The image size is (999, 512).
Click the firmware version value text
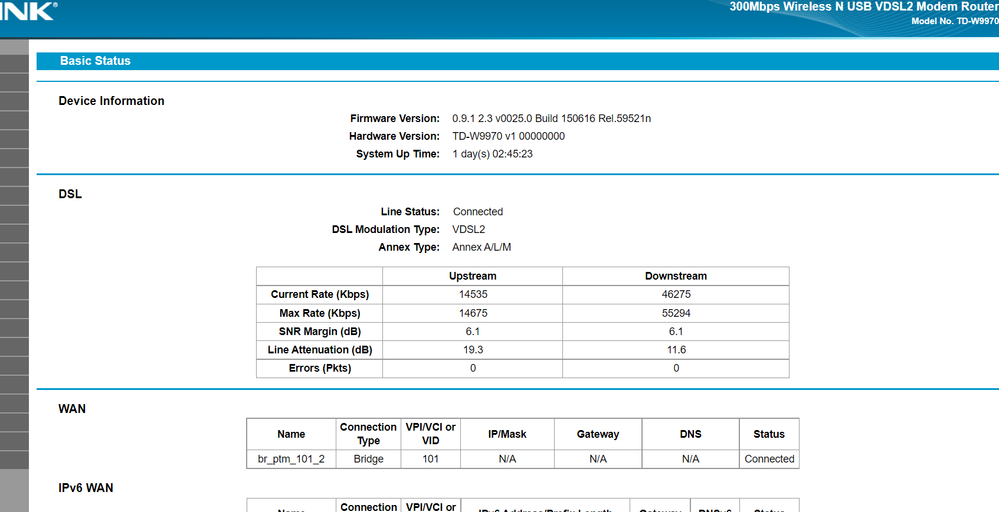551,118
